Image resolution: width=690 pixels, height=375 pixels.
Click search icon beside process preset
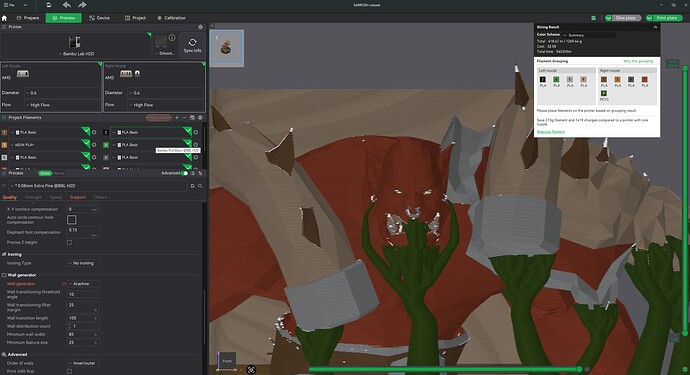pyautogui.click(x=200, y=186)
